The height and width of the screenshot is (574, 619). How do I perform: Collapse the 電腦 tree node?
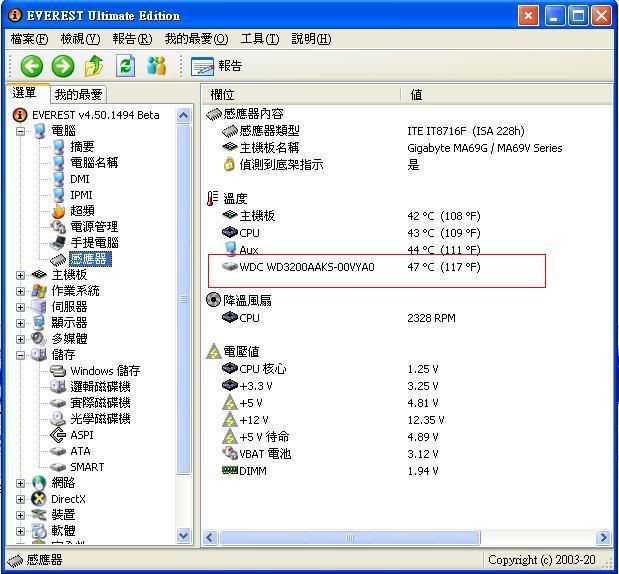point(21,131)
